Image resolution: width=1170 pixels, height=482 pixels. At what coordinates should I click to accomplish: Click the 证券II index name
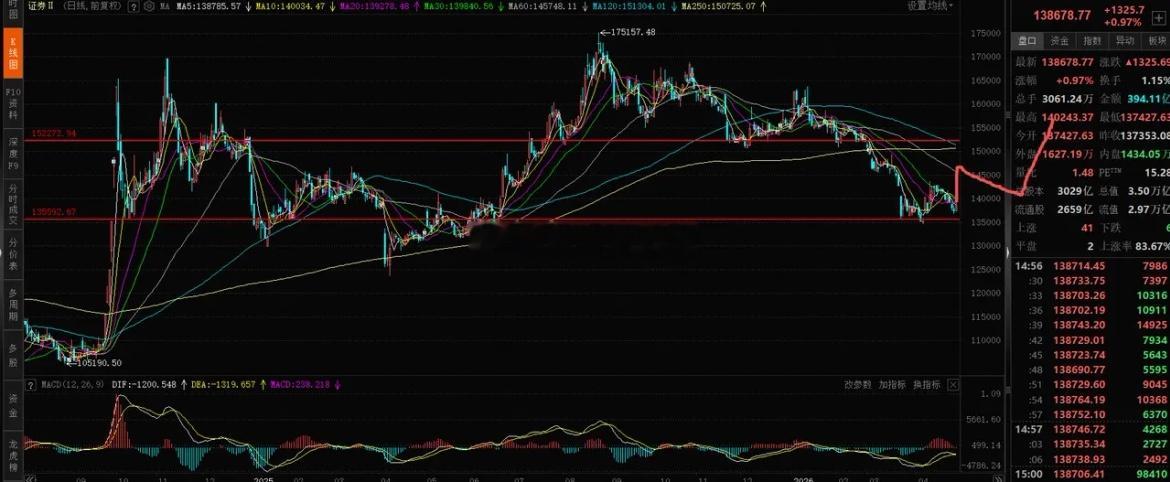[x=41, y=6]
